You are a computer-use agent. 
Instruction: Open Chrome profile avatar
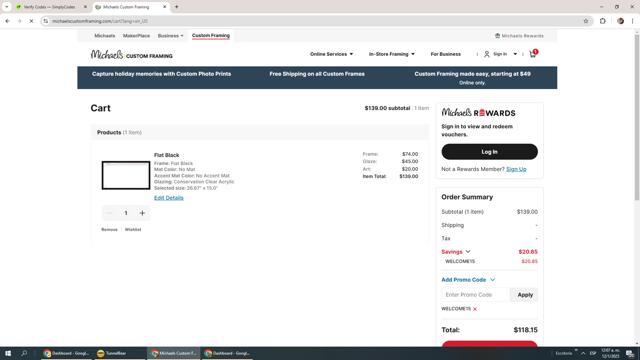[x=620, y=21]
